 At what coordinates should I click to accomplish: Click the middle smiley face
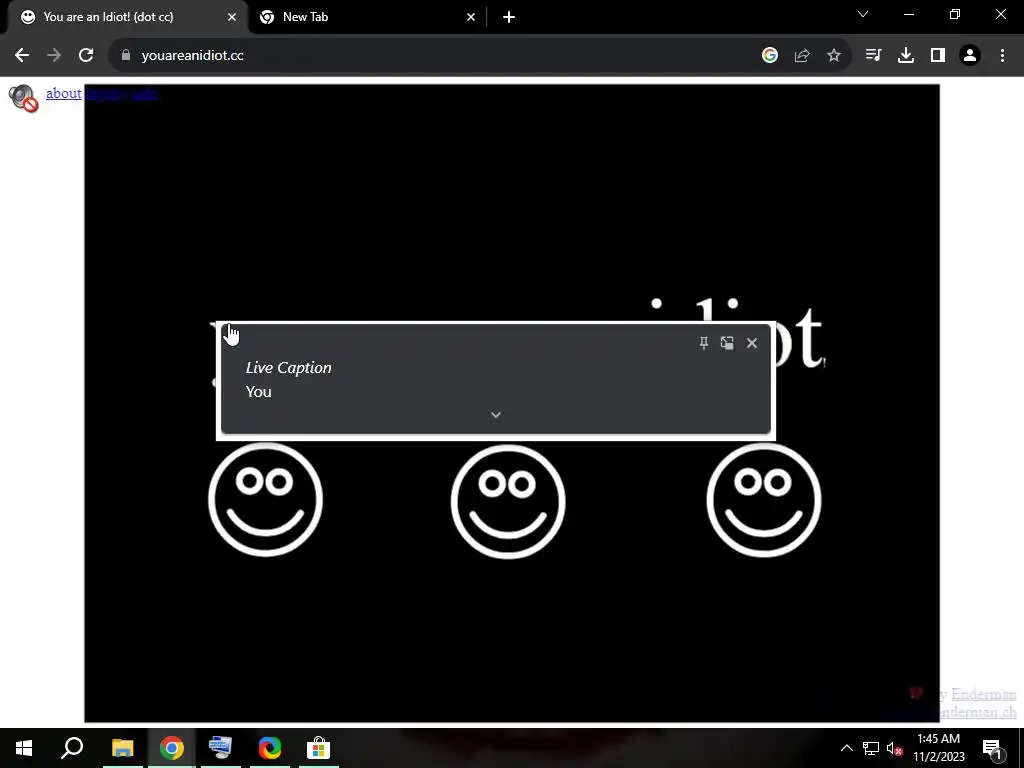(508, 502)
